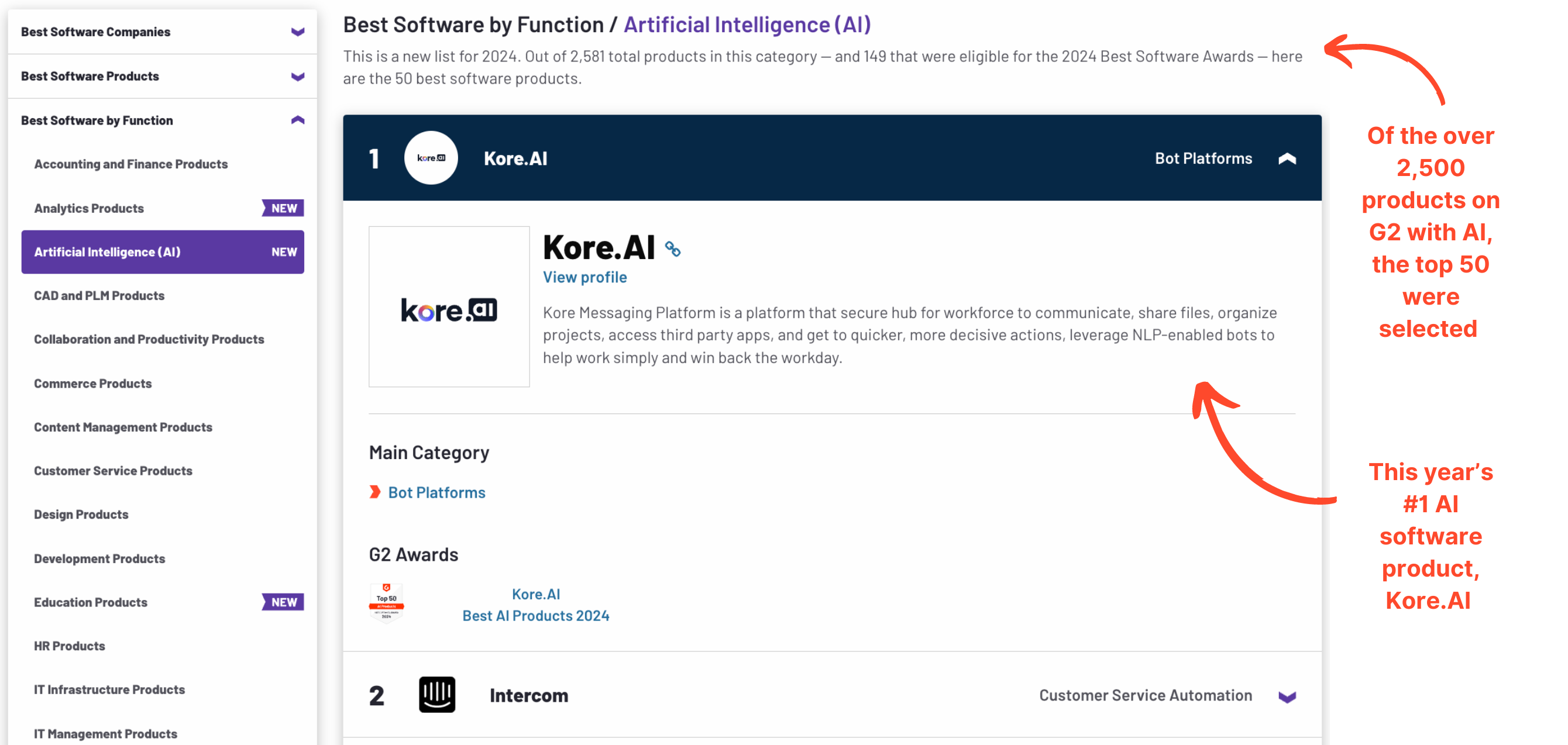1568x745 pixels.
Task: Open Design Products category
Action: 81,515
